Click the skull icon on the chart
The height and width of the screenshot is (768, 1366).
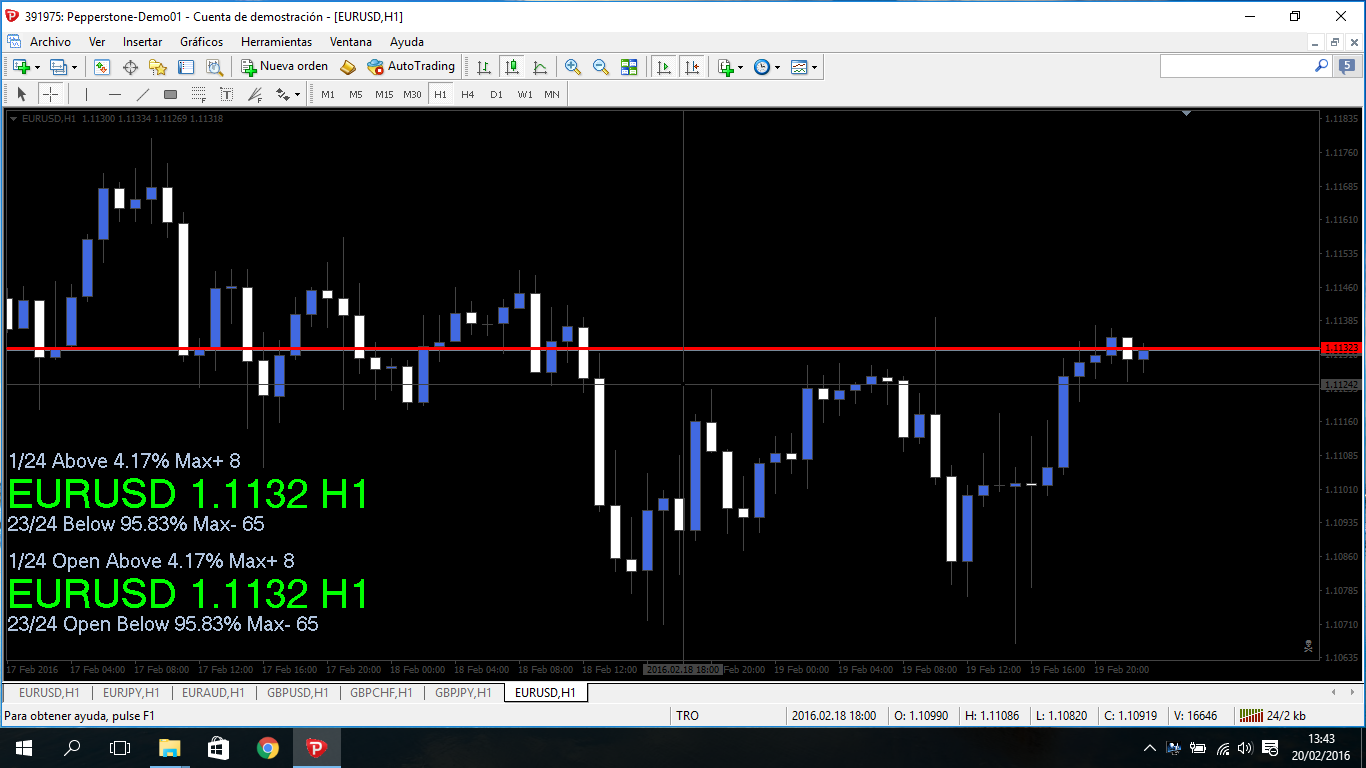point(1308,646)
